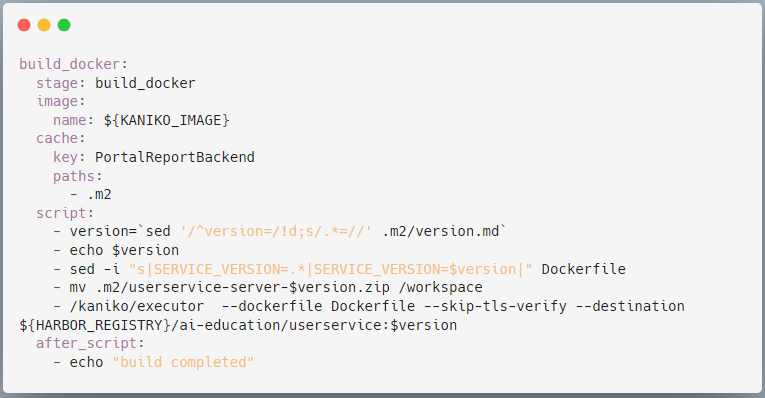Click the "build completed" string
The height and width of the screenshot is (398, 765).
tap(183, 362)
